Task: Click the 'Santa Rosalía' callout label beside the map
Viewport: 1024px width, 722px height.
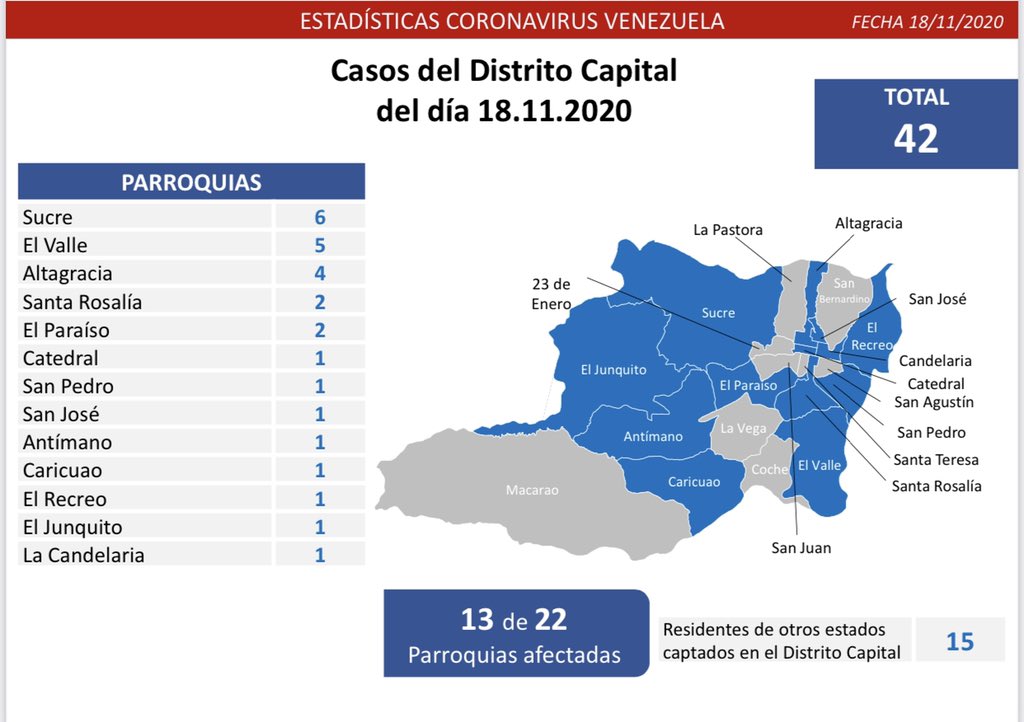Action: tap(936, 486)
